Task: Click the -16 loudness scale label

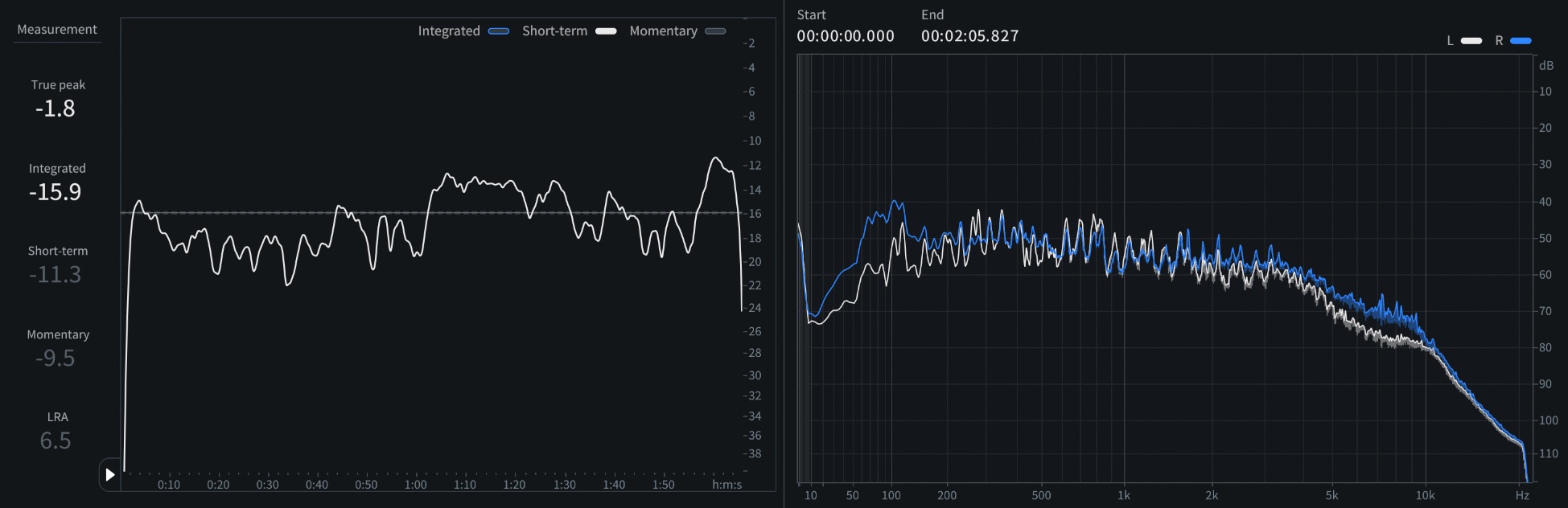Action: point(752,214)
